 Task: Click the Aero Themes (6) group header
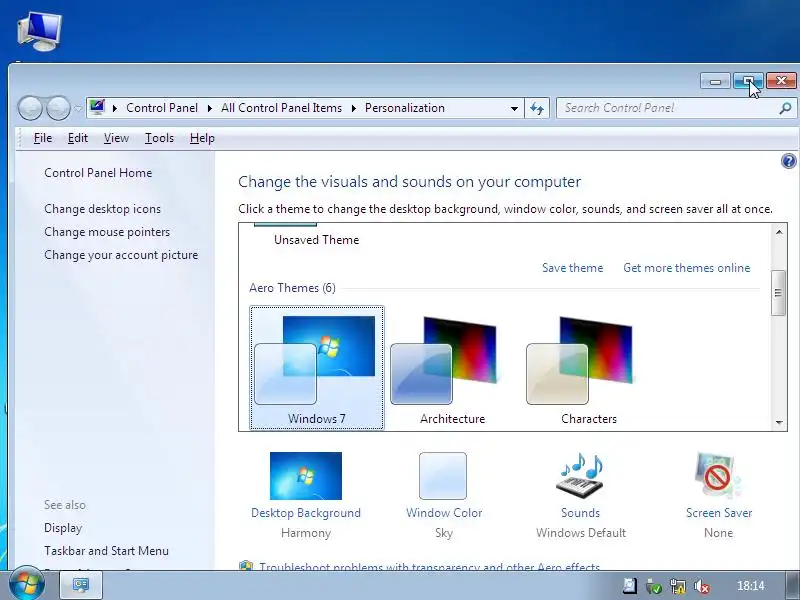tap(292, 288)
